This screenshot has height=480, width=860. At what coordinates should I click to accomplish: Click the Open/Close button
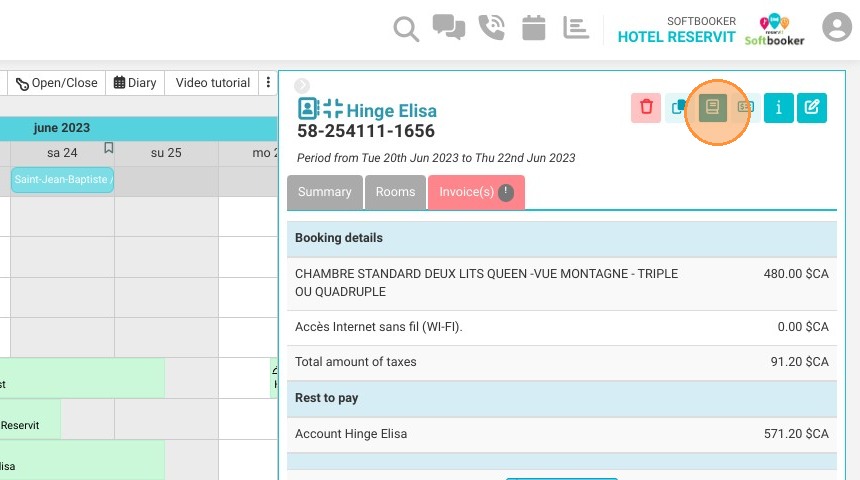pos(56,83)
